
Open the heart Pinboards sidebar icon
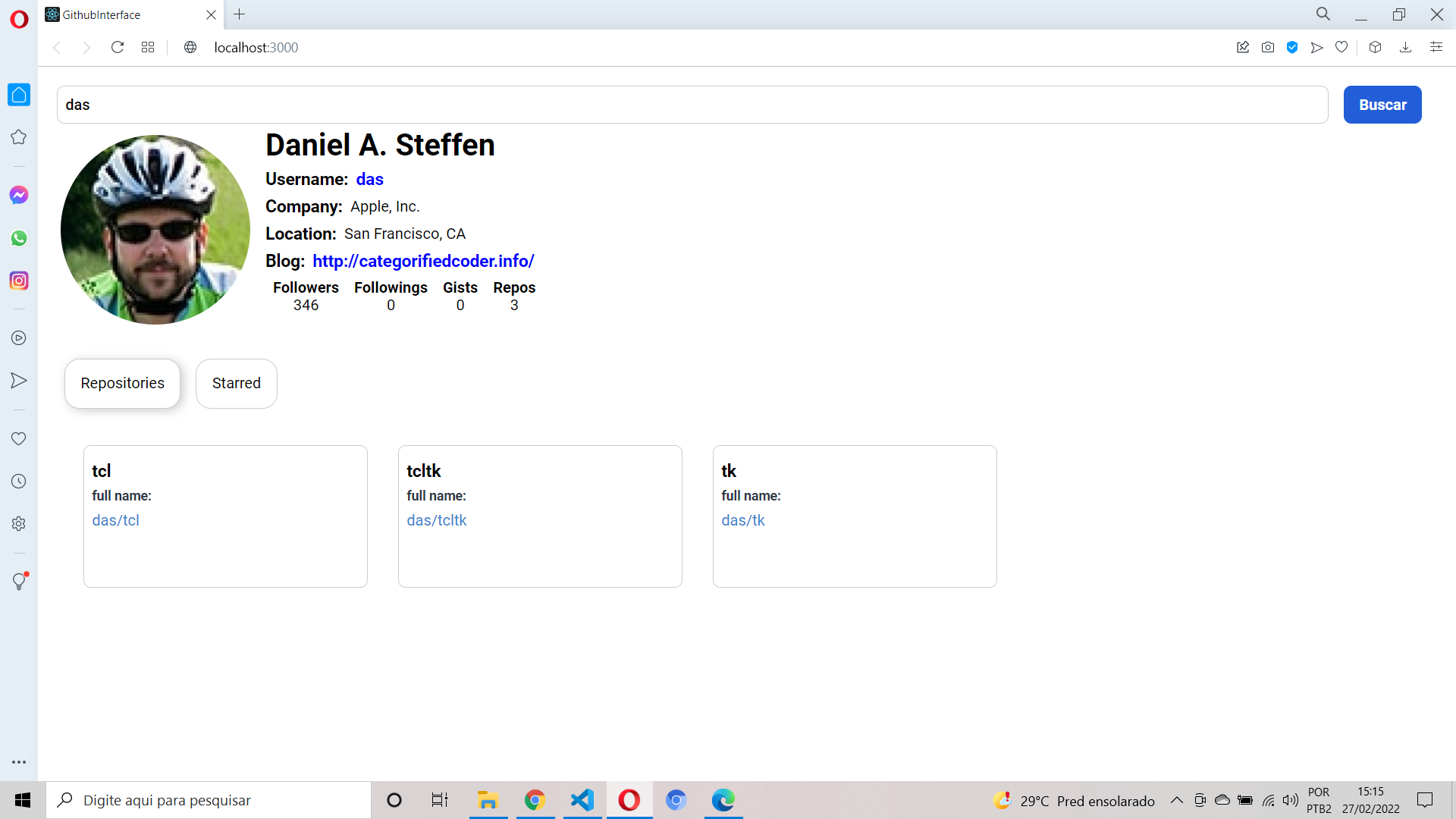tap(19, 438)
